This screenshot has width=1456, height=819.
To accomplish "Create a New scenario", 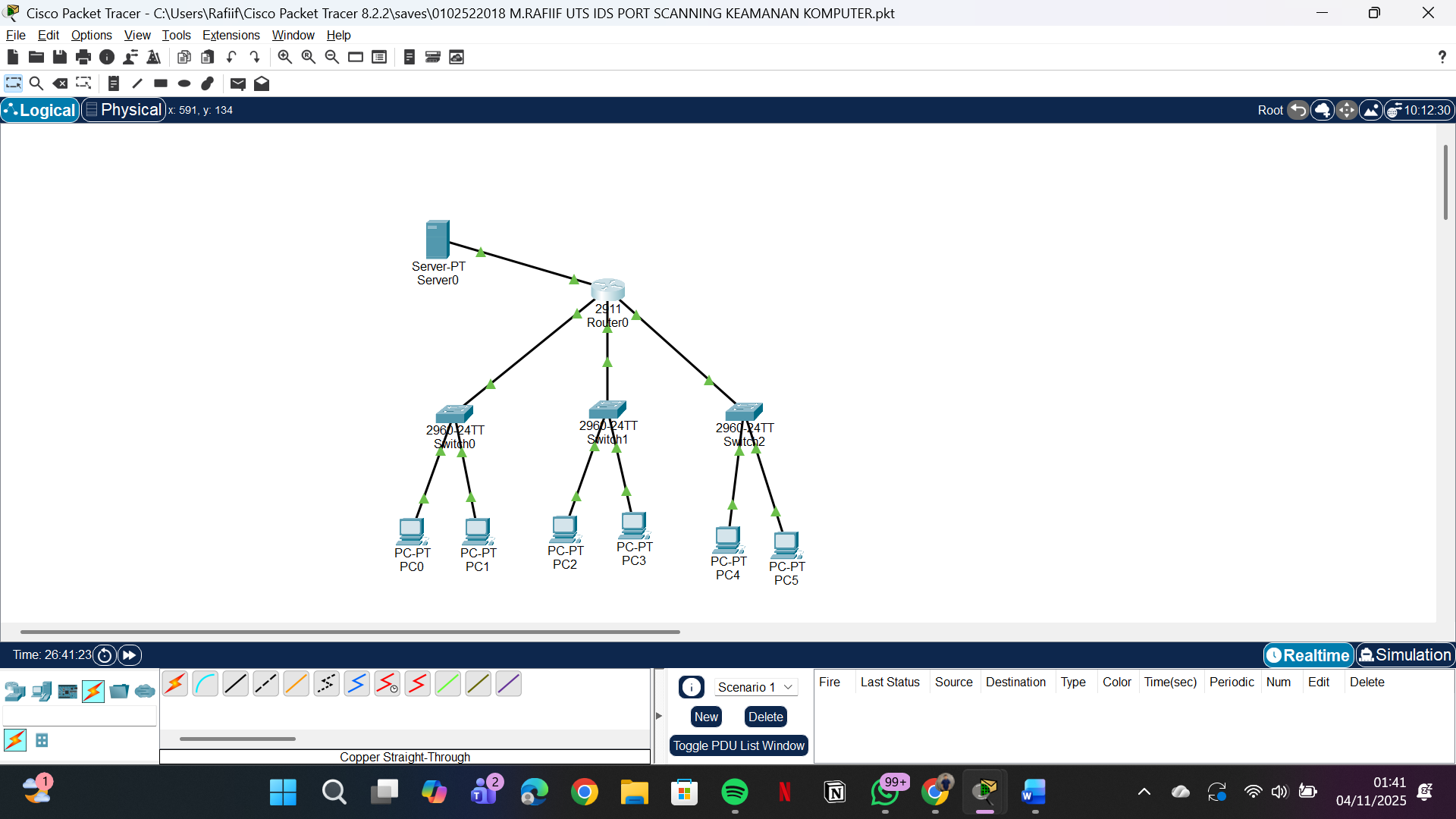I will click(706, 716).
